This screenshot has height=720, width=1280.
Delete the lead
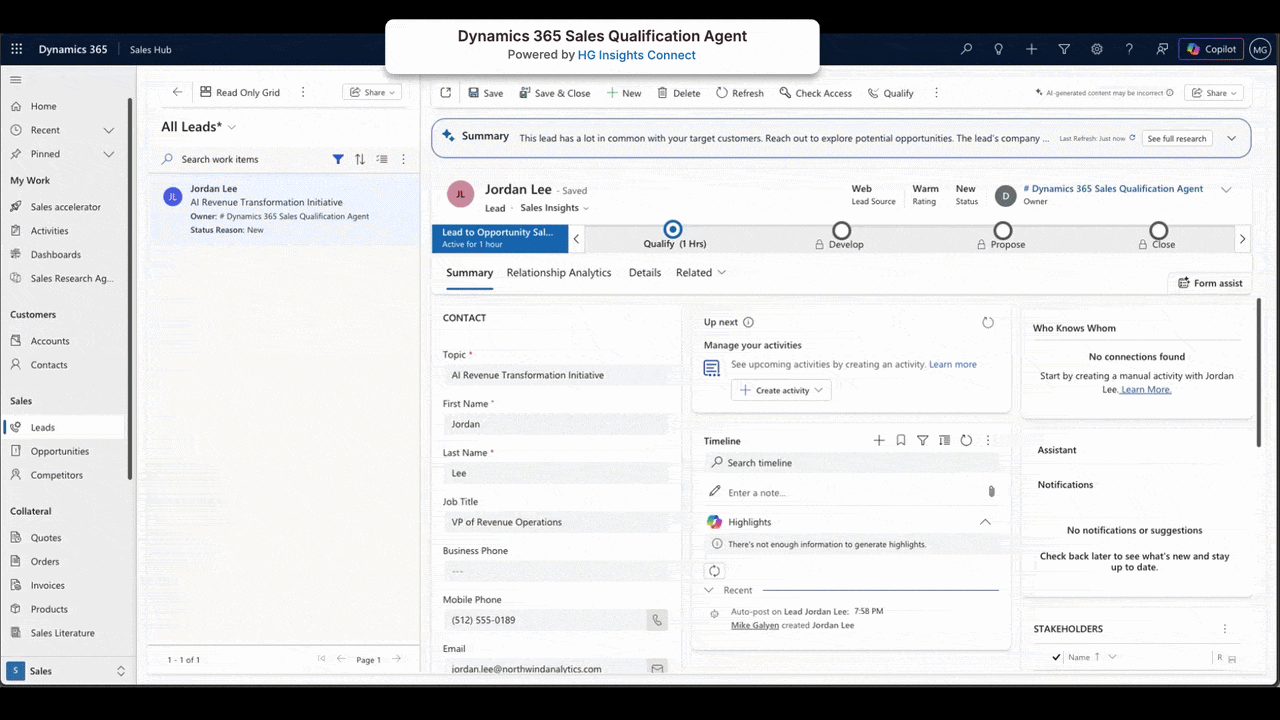[x=678, y=93]
